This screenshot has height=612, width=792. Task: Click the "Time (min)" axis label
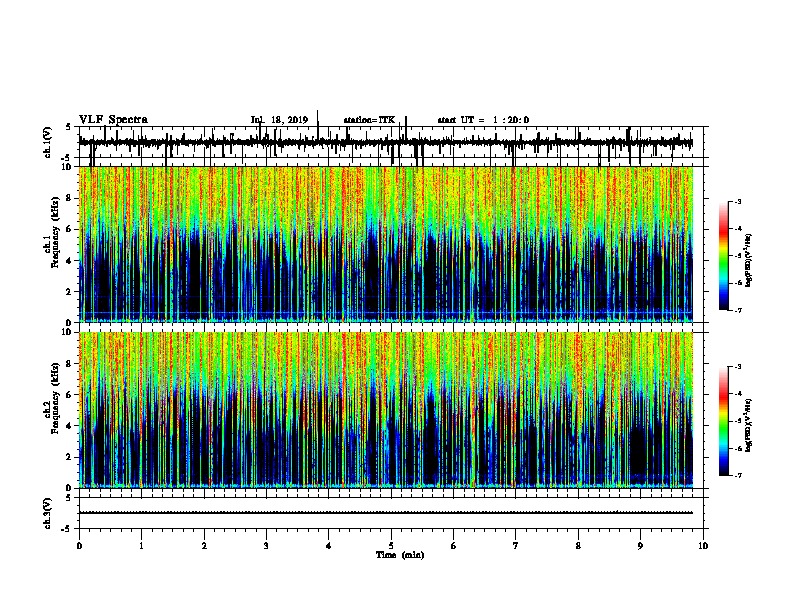pos(400,555)
